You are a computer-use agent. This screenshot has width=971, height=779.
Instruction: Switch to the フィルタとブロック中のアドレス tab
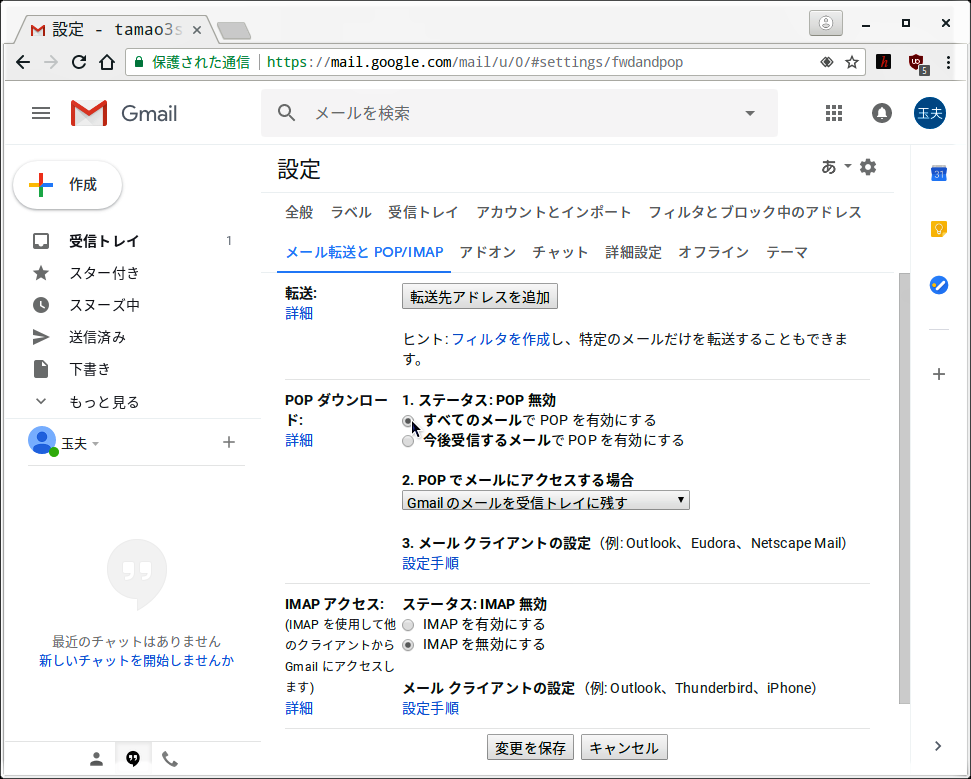pos(754,212)
